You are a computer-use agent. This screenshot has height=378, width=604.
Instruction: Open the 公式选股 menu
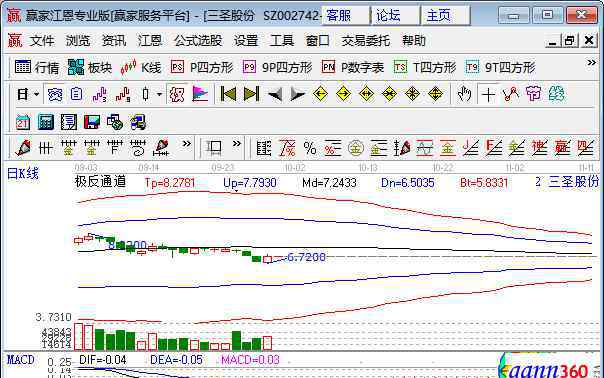198,40
